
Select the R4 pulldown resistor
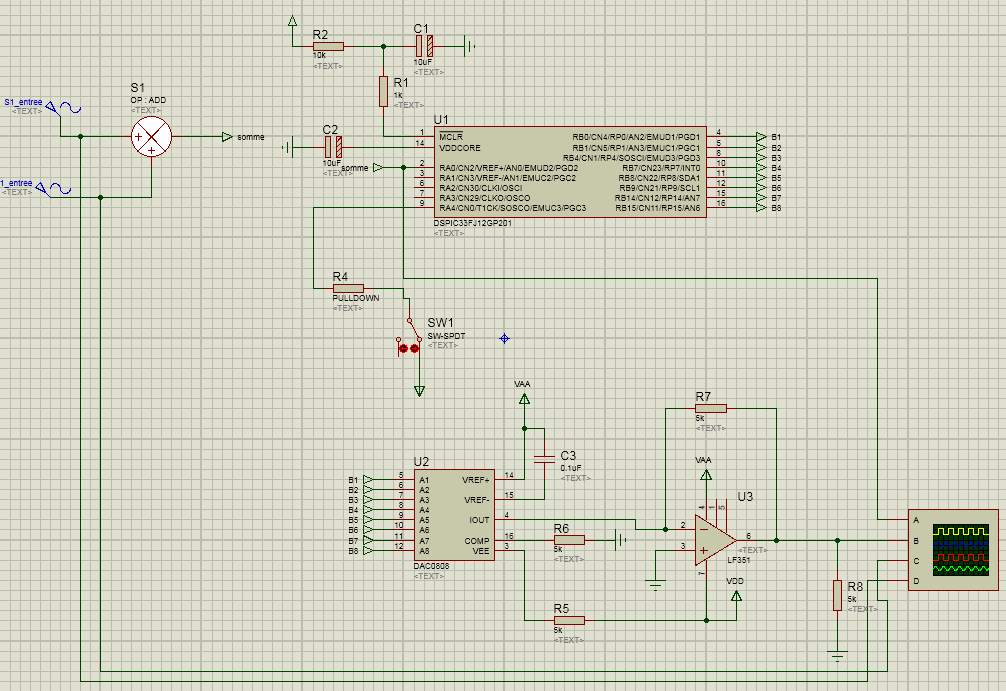pyautogui.click(x=348, y=289)
